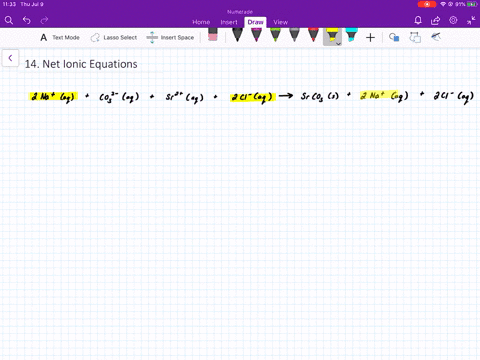Go back using the page chevron
The height and width of the screenshot is (360, 480).
10,58
